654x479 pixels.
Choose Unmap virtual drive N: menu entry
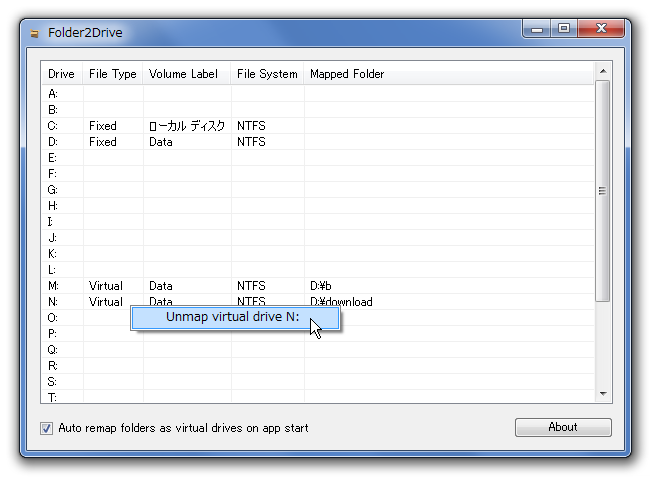(235, 317)
